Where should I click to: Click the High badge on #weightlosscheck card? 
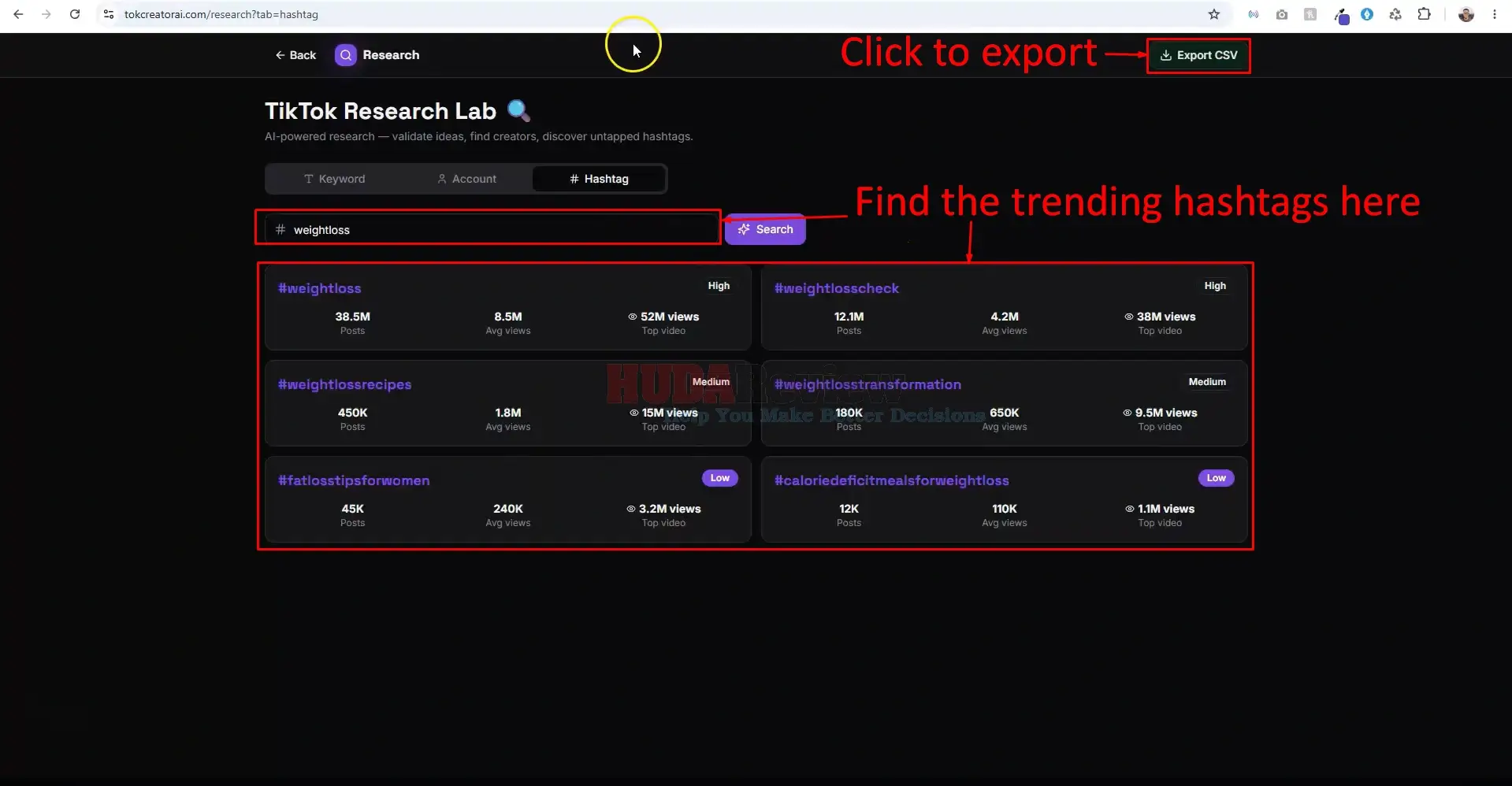(x=1215, y=286)
